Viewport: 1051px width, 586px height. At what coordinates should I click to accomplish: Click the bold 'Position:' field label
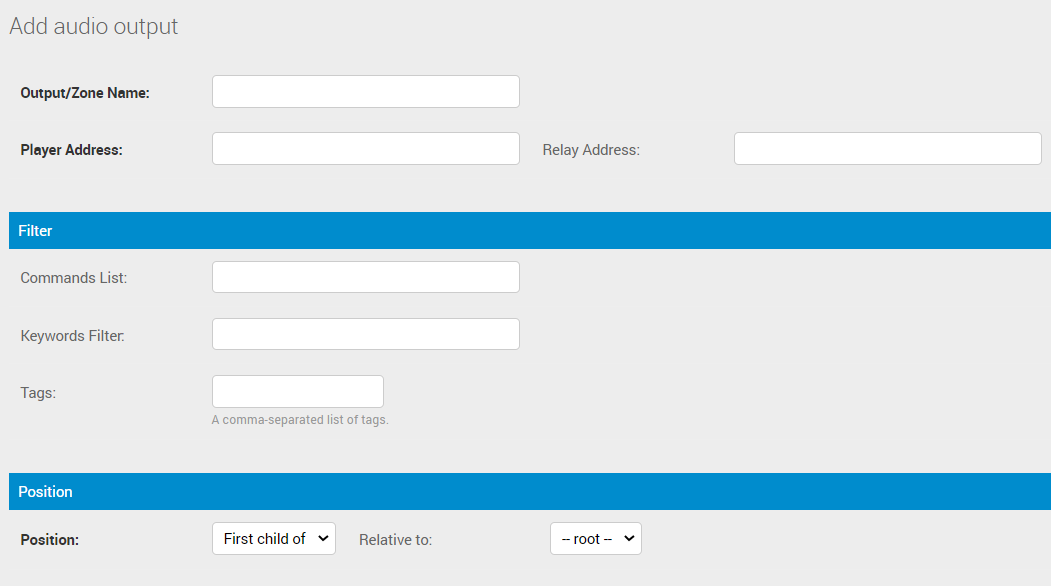(x=49, y=540)
